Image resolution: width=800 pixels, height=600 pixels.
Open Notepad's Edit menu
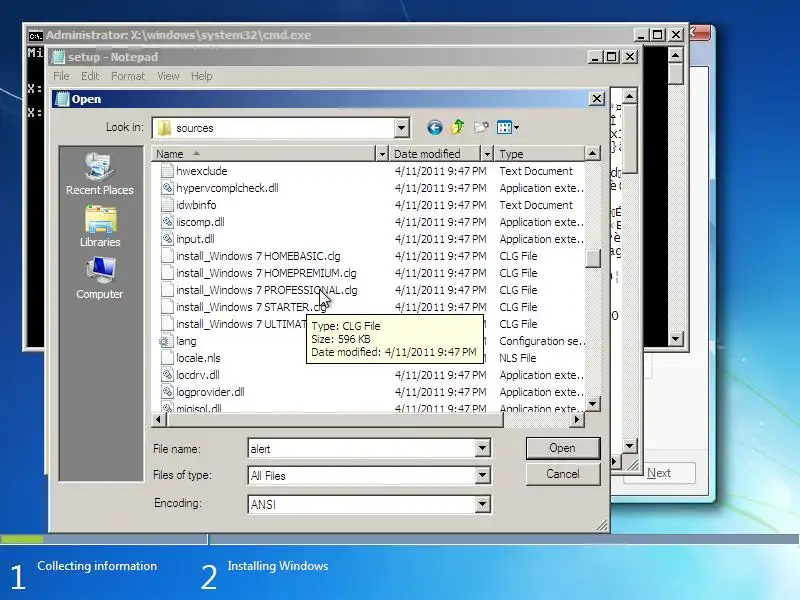[90, 76]
